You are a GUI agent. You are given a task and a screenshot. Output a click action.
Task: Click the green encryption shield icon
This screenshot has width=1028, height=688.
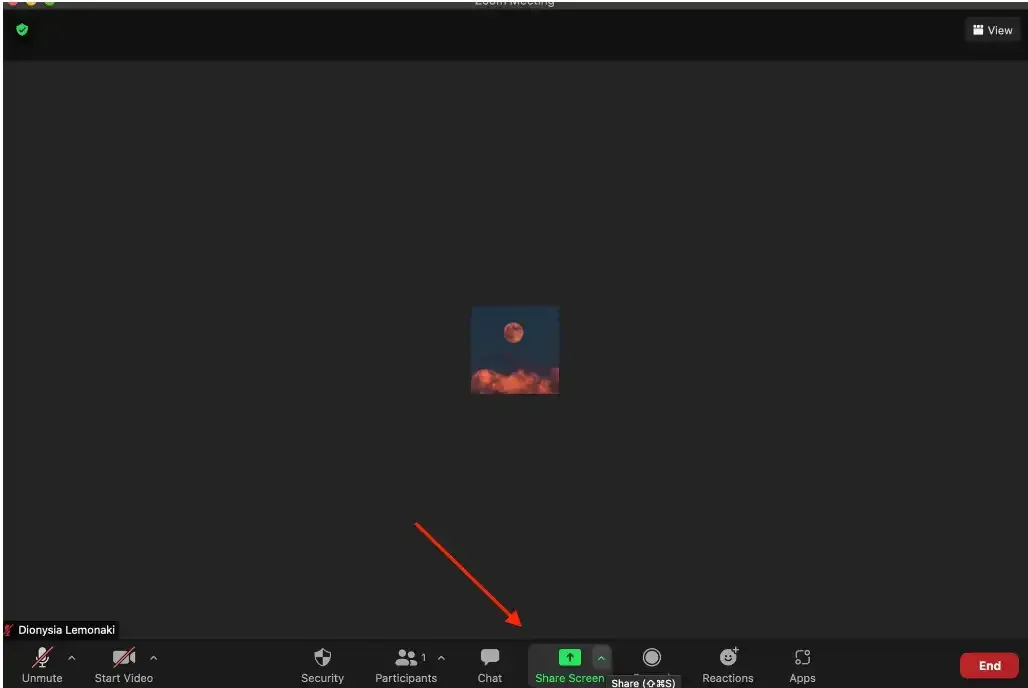click(x=22, y=30)
